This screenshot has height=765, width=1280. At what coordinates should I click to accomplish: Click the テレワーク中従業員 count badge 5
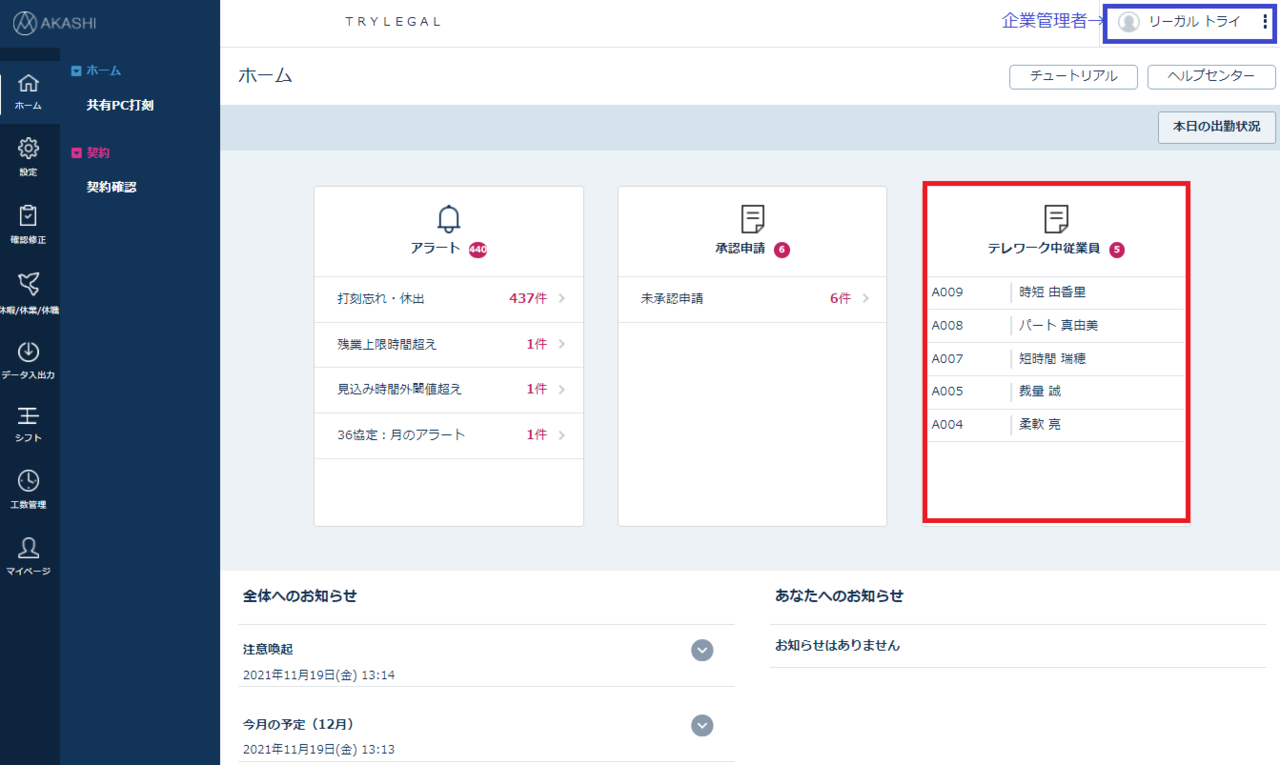click(x=1117, y=249)
